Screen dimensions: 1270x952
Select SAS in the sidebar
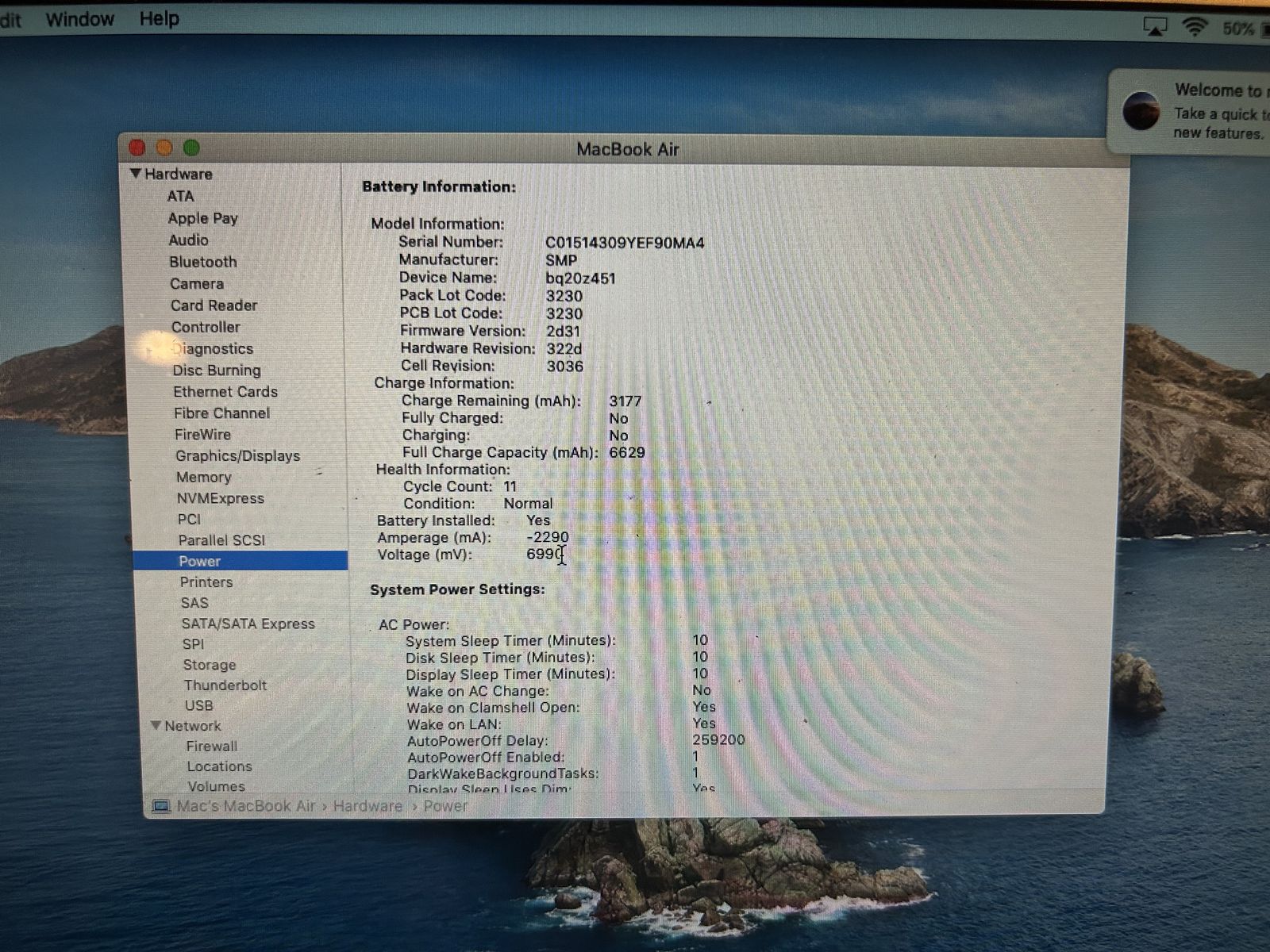(x=194, y=602)
